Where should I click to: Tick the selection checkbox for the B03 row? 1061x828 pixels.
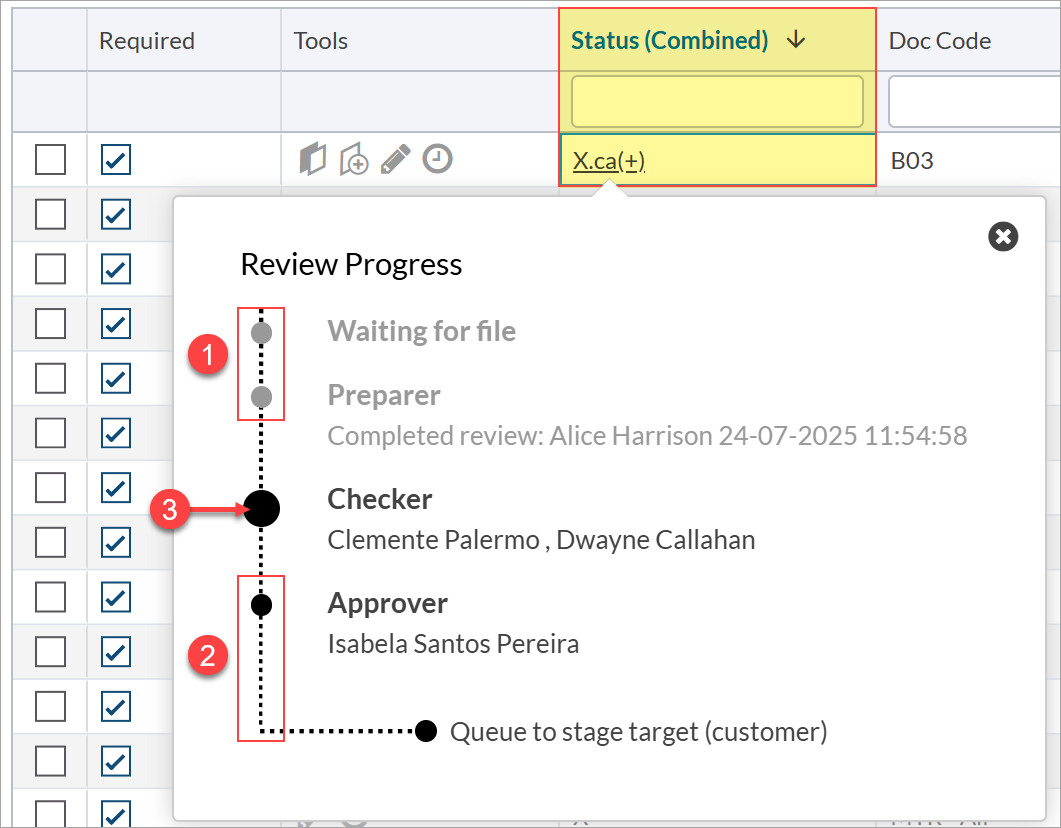point(50,160)
